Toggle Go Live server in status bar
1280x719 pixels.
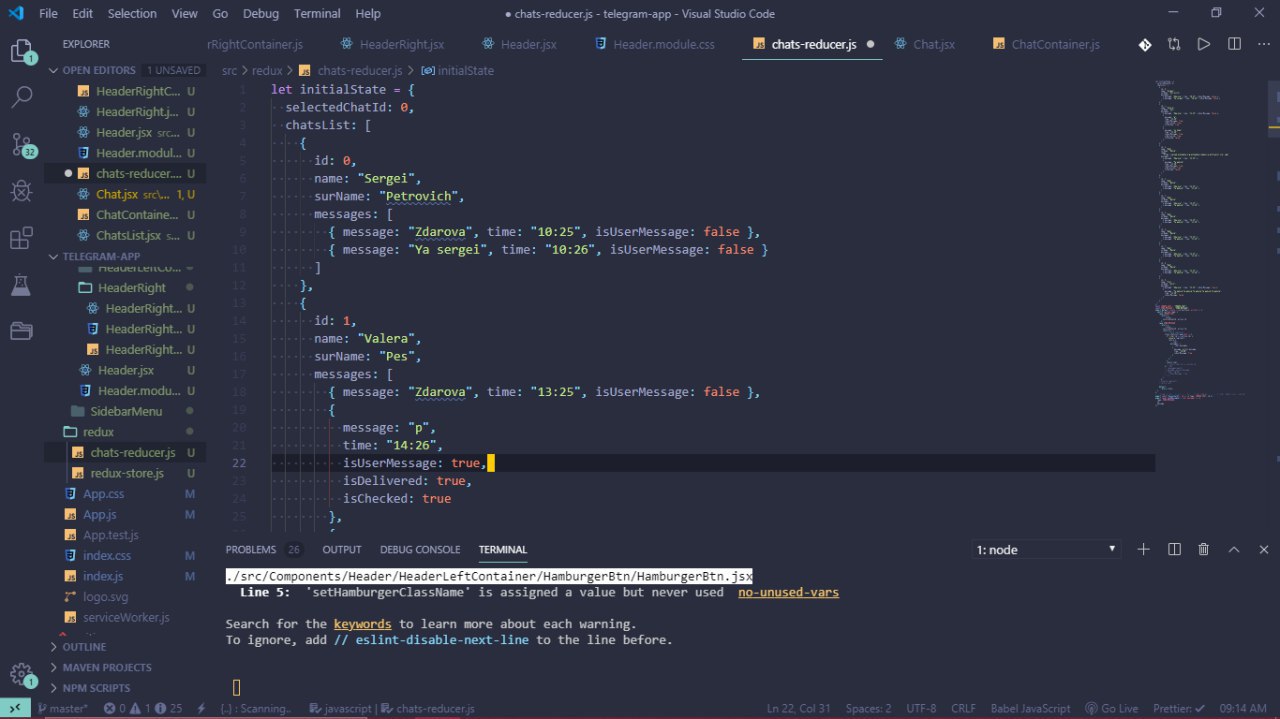point(1112,708)
